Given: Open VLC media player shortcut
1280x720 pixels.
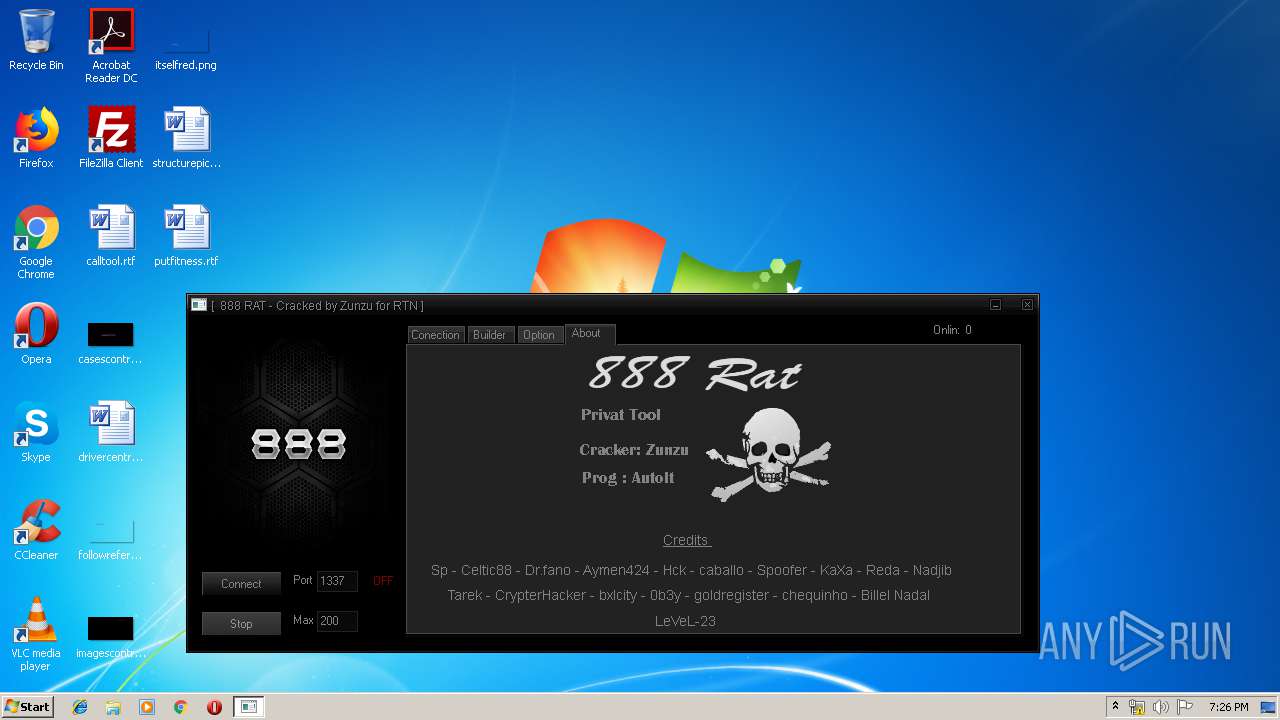Looking at the screenshot, I should tap(36, 634).
